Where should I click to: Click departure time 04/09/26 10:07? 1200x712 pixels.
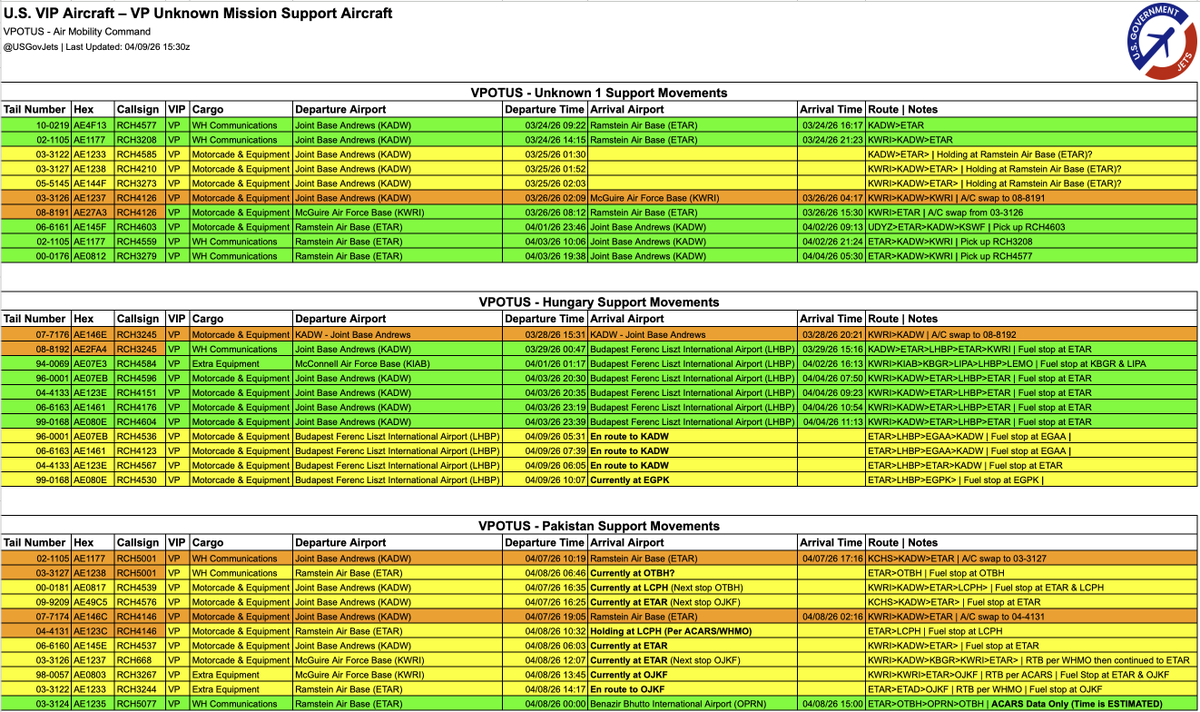545,480
